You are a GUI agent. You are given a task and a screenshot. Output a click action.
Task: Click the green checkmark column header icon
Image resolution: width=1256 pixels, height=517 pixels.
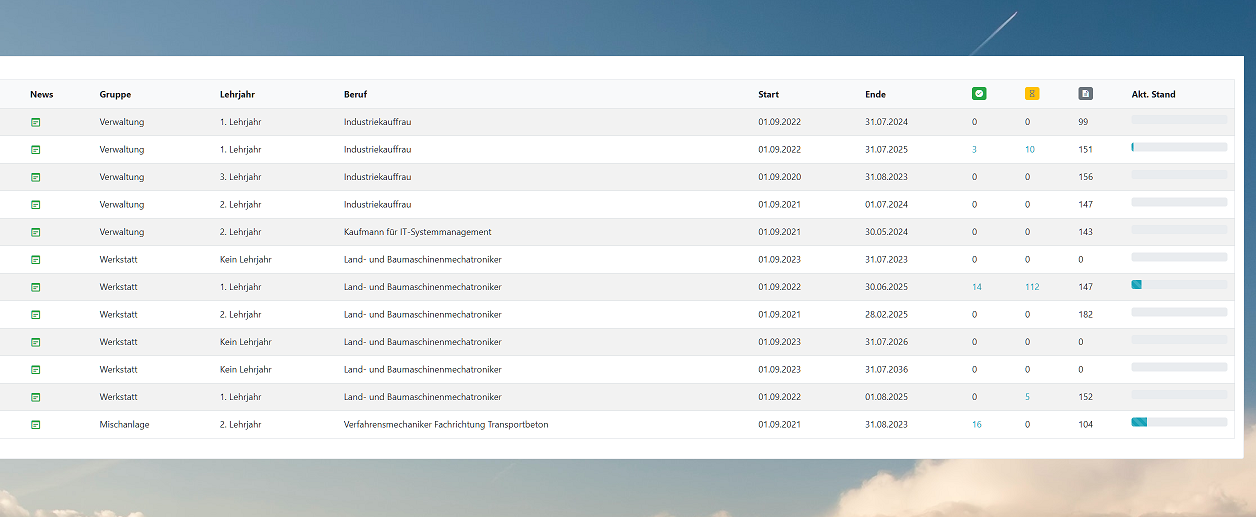coord(978,94)
